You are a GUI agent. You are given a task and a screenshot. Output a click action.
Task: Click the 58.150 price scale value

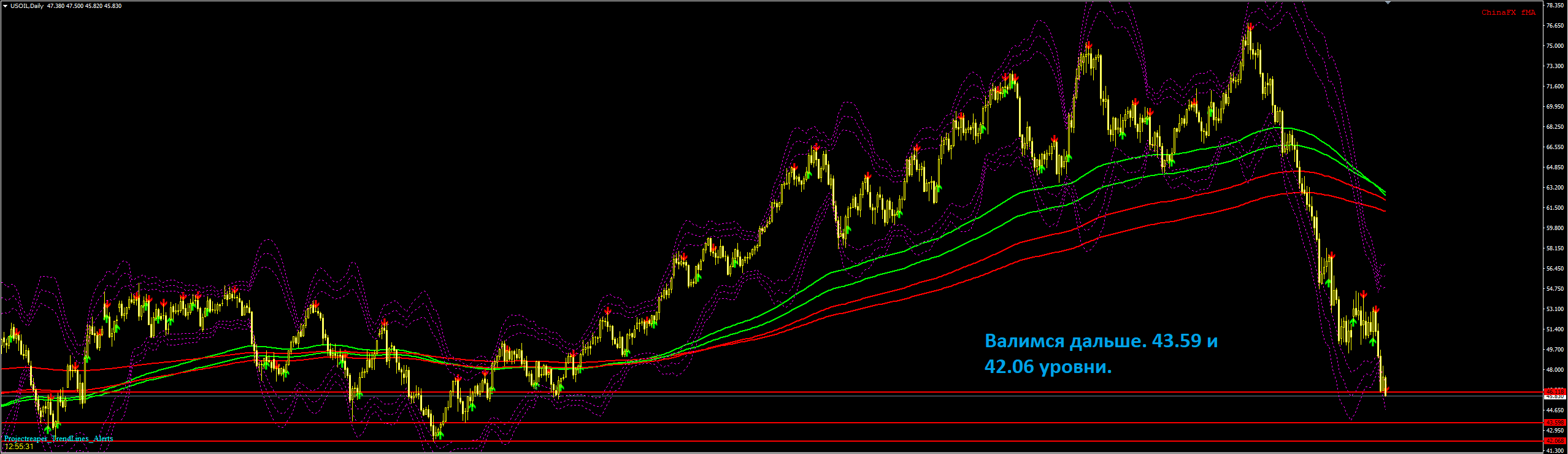tap(1555, 248)
